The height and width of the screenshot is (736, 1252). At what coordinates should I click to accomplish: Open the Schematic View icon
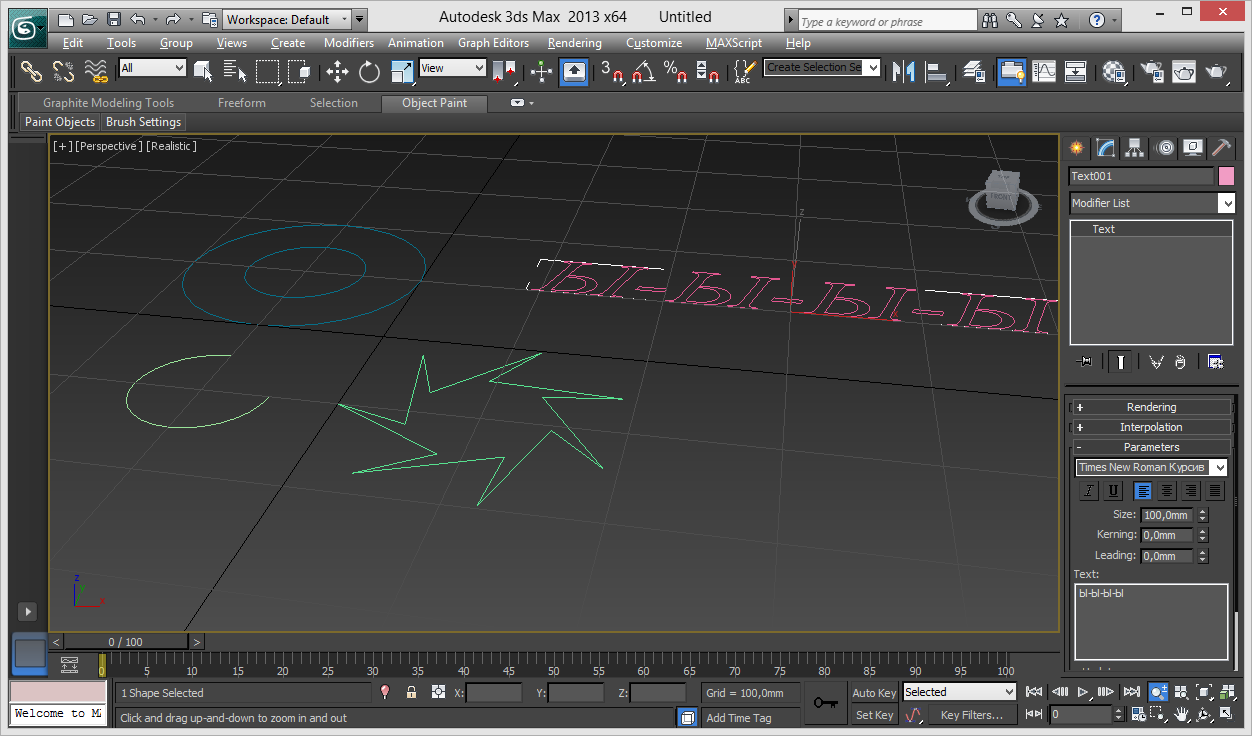pos(1076,71)
